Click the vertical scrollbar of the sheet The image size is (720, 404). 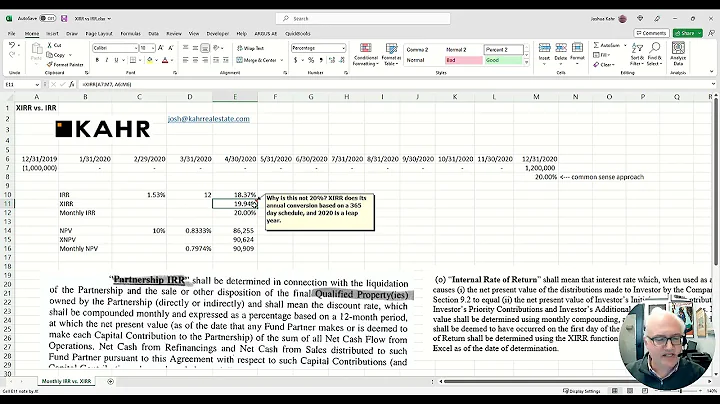click(715, 184)
